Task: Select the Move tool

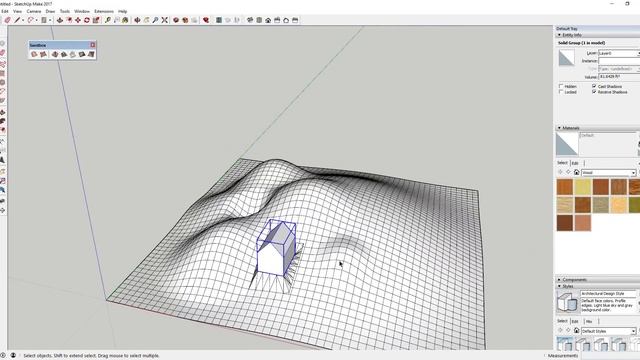Action: (x=78, y=20)
